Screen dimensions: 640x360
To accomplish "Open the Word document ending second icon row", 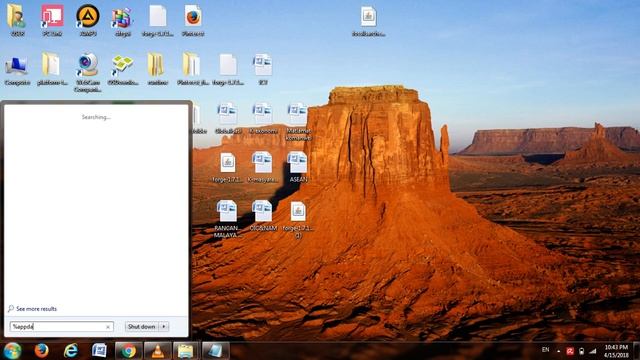I will (x=263, y=69).
